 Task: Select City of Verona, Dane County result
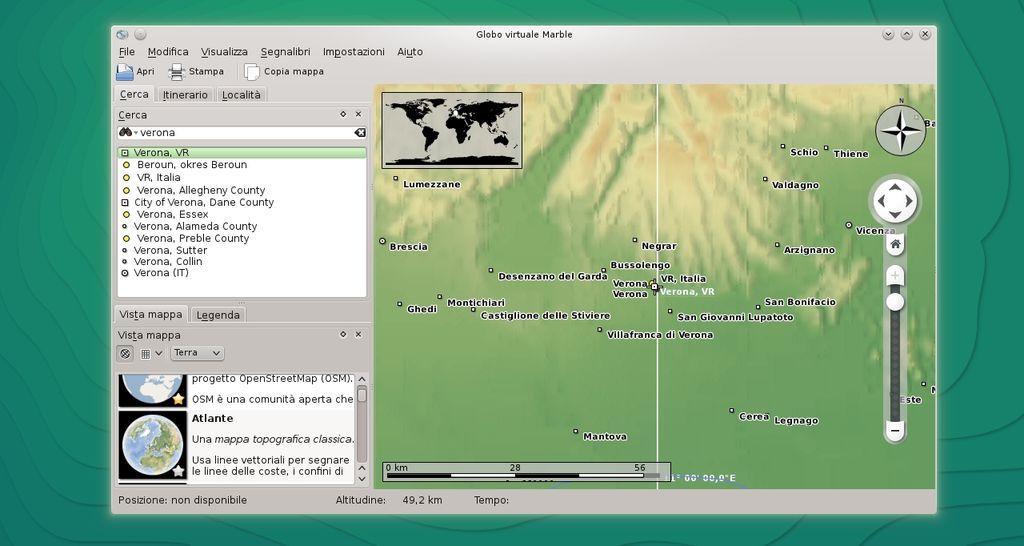click(x=203, y=202)
